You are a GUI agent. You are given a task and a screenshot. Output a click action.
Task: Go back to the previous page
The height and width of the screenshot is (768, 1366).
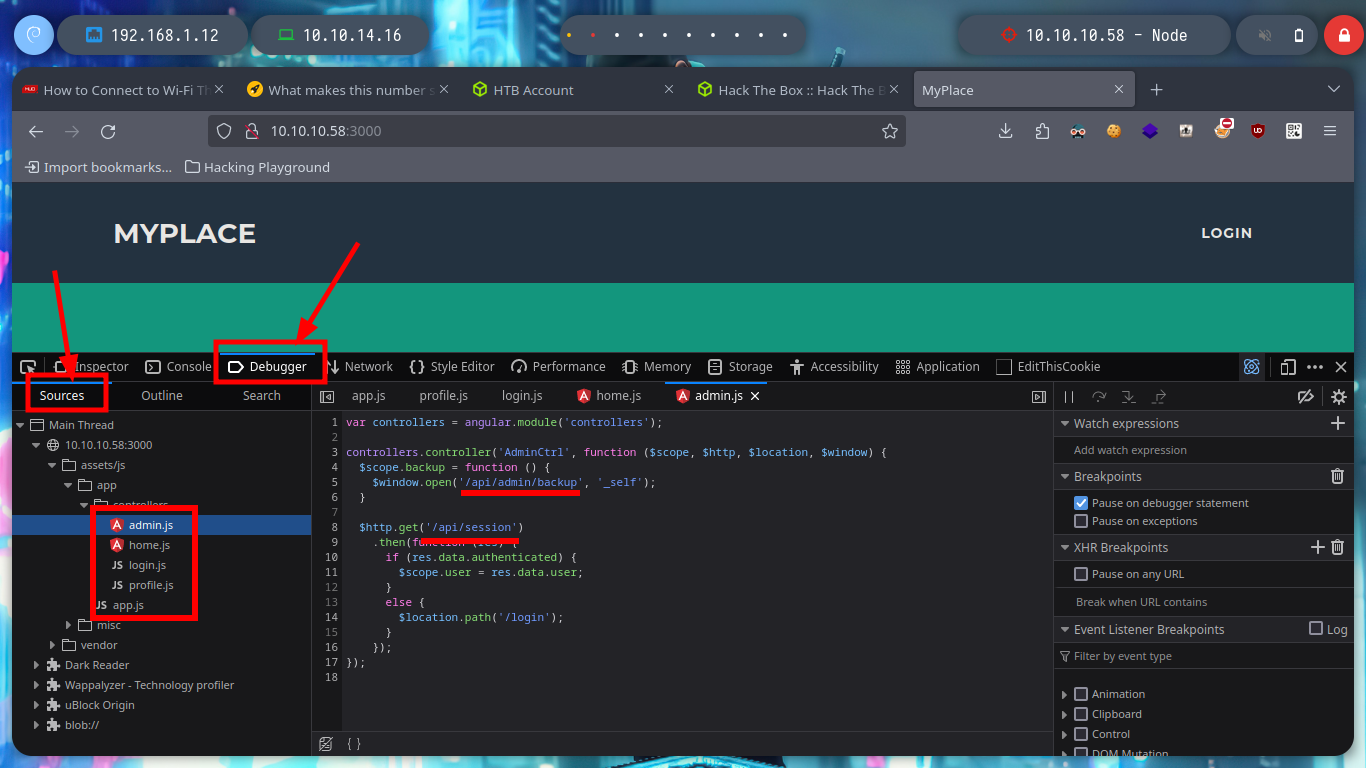click(36, 131)
